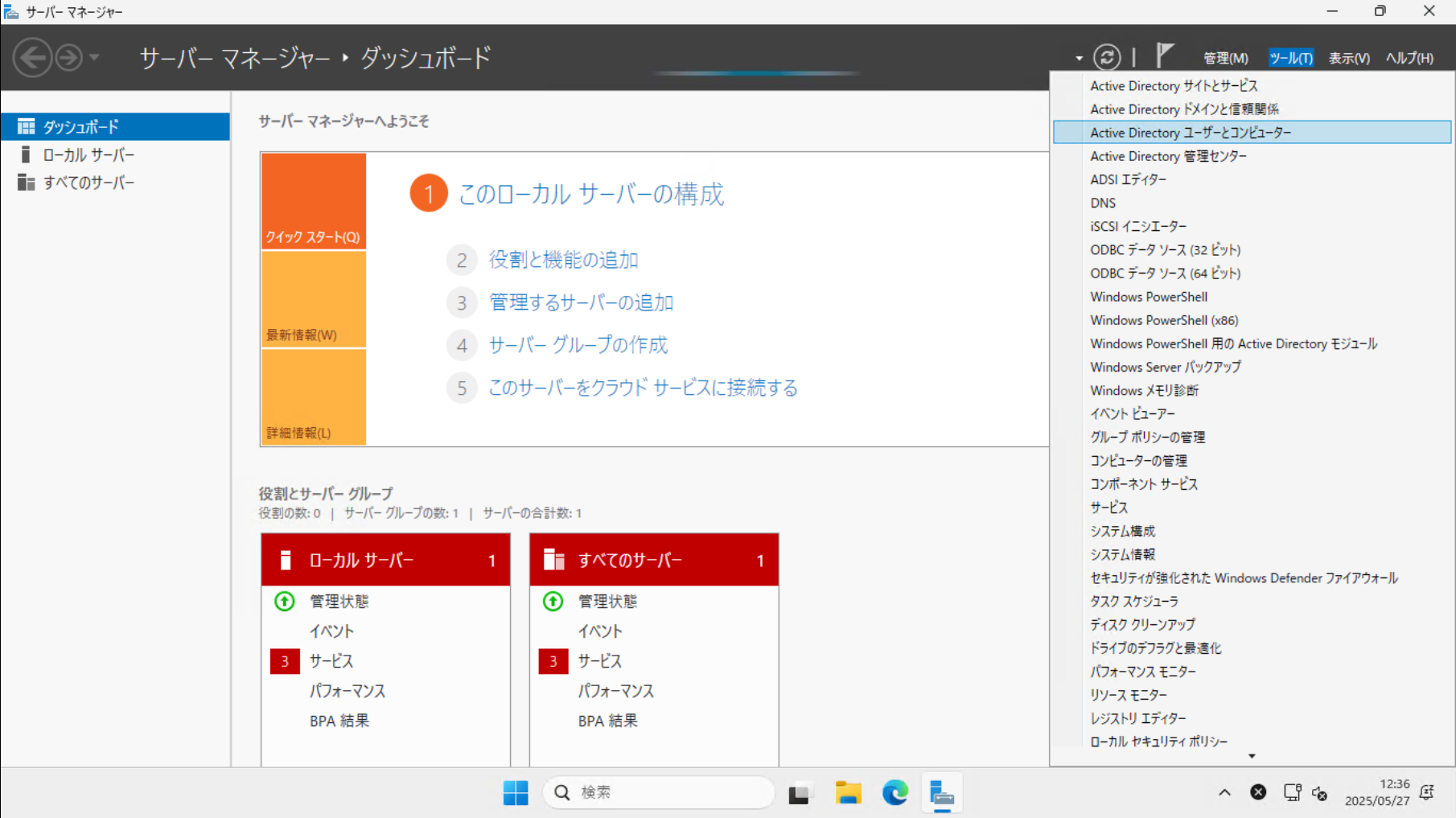Open Microsoft Edge from the taskbar

click(x=895, y=793)
